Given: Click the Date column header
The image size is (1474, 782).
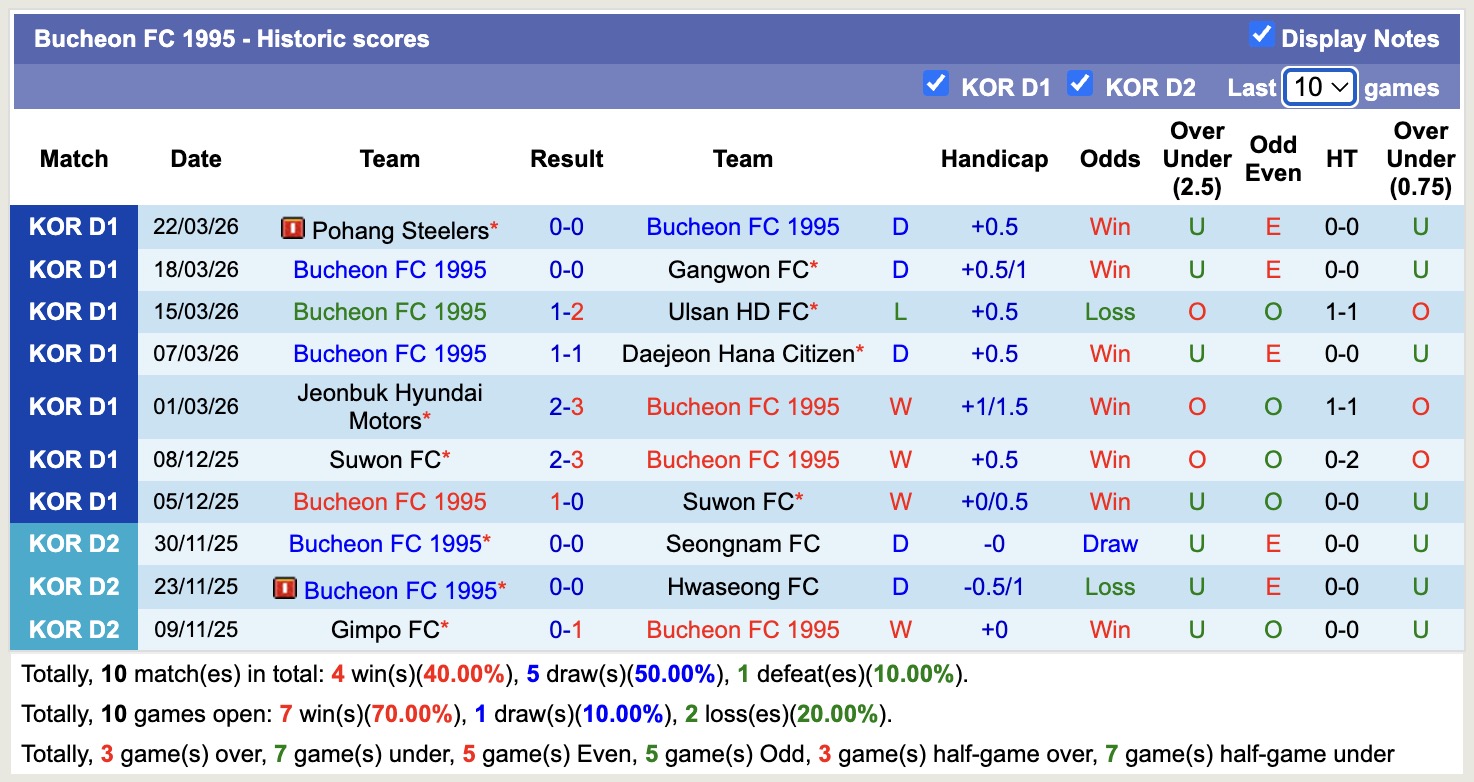Looking at the screenshot, I should tap(196, 159).
